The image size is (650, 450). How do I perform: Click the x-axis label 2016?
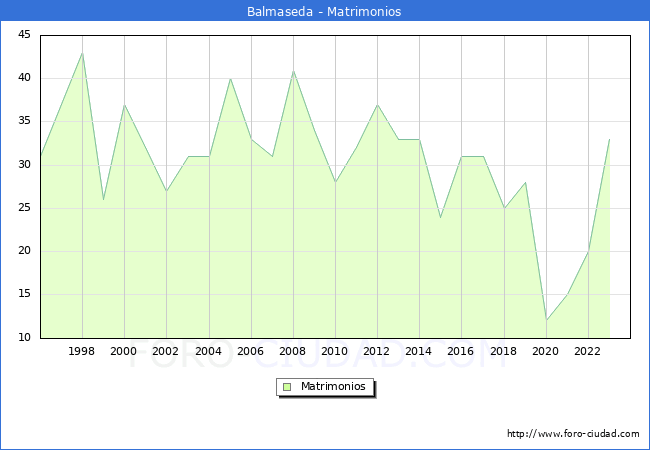click(x=461, y=351)
